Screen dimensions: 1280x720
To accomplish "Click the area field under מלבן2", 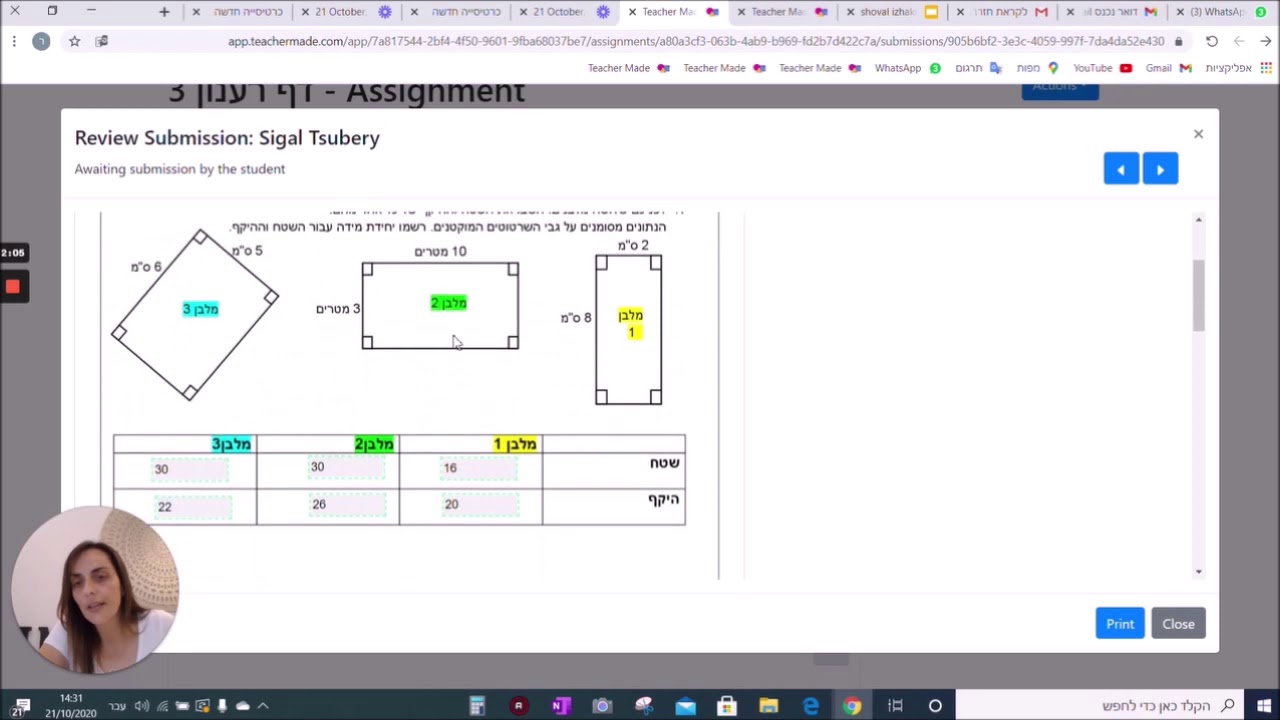I will coord(346,467).
